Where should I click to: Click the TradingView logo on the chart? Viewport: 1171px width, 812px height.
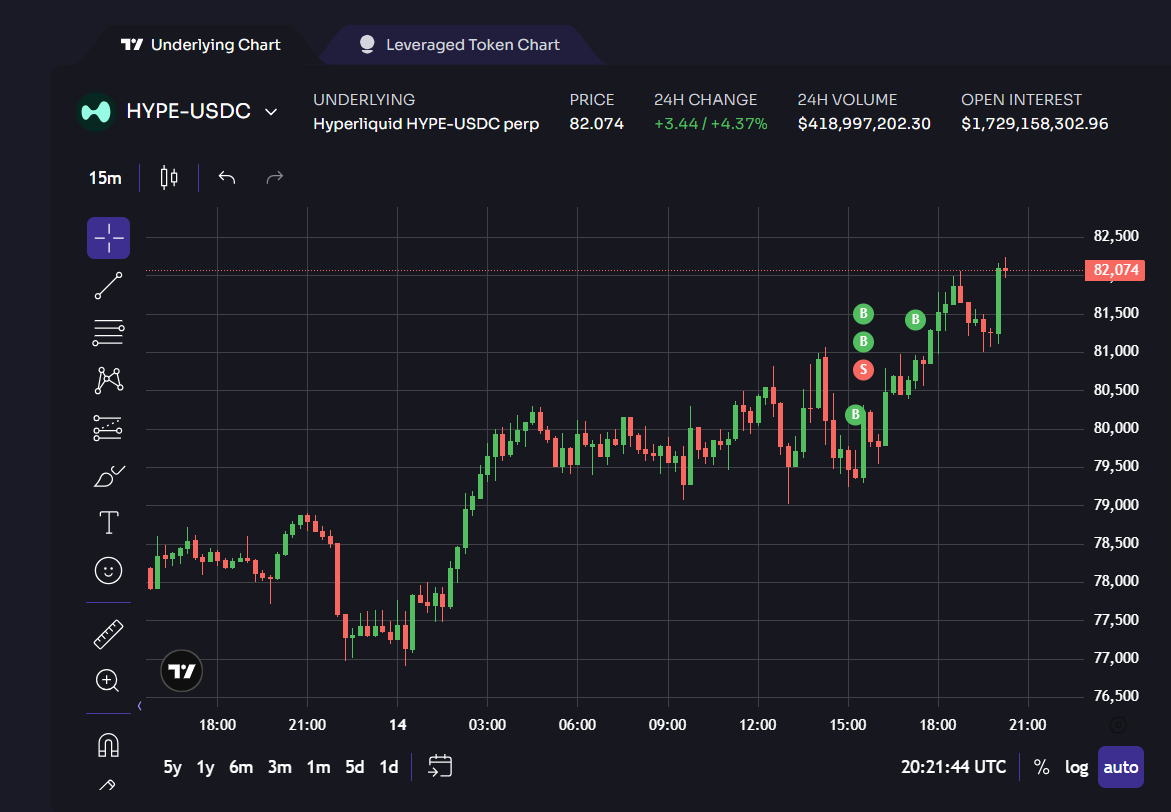[x=181, y=671]
